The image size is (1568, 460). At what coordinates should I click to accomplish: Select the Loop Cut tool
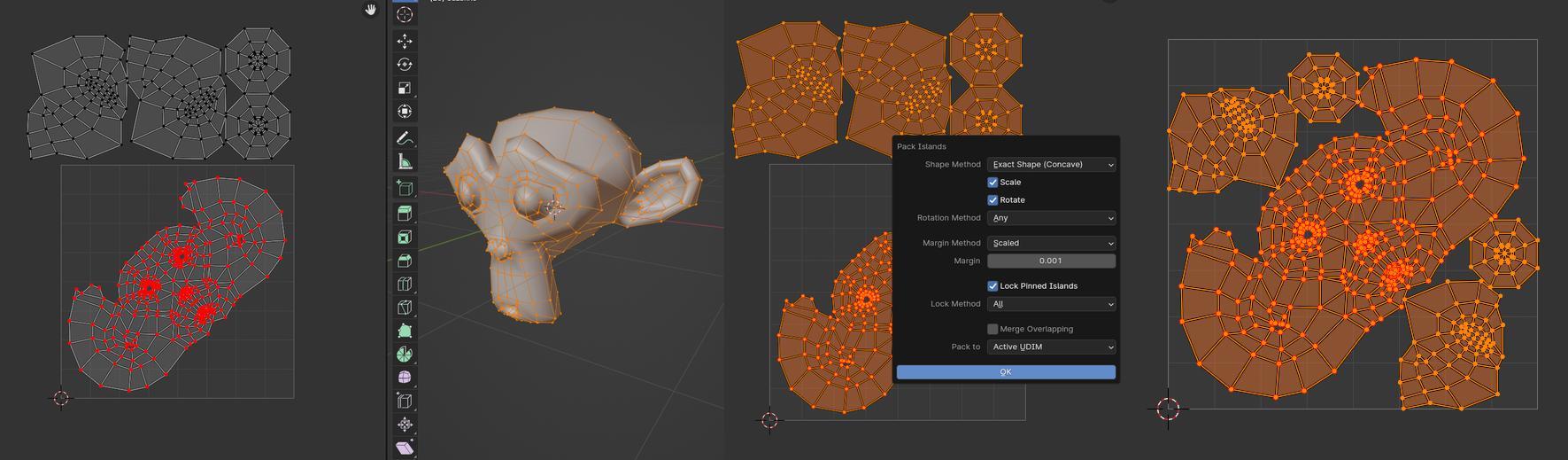click(405, 285)
